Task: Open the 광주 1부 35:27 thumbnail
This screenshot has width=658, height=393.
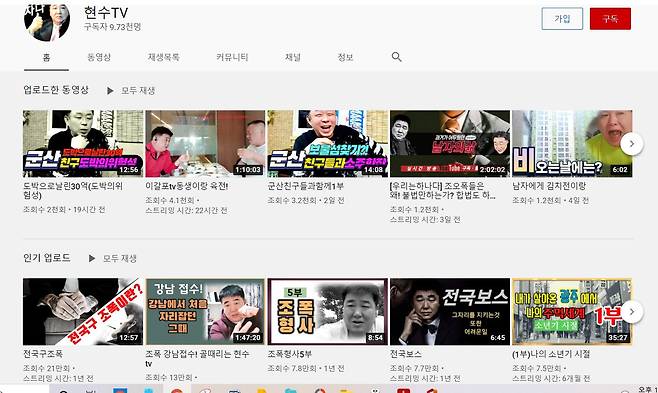Action: (x=572, y=312)
